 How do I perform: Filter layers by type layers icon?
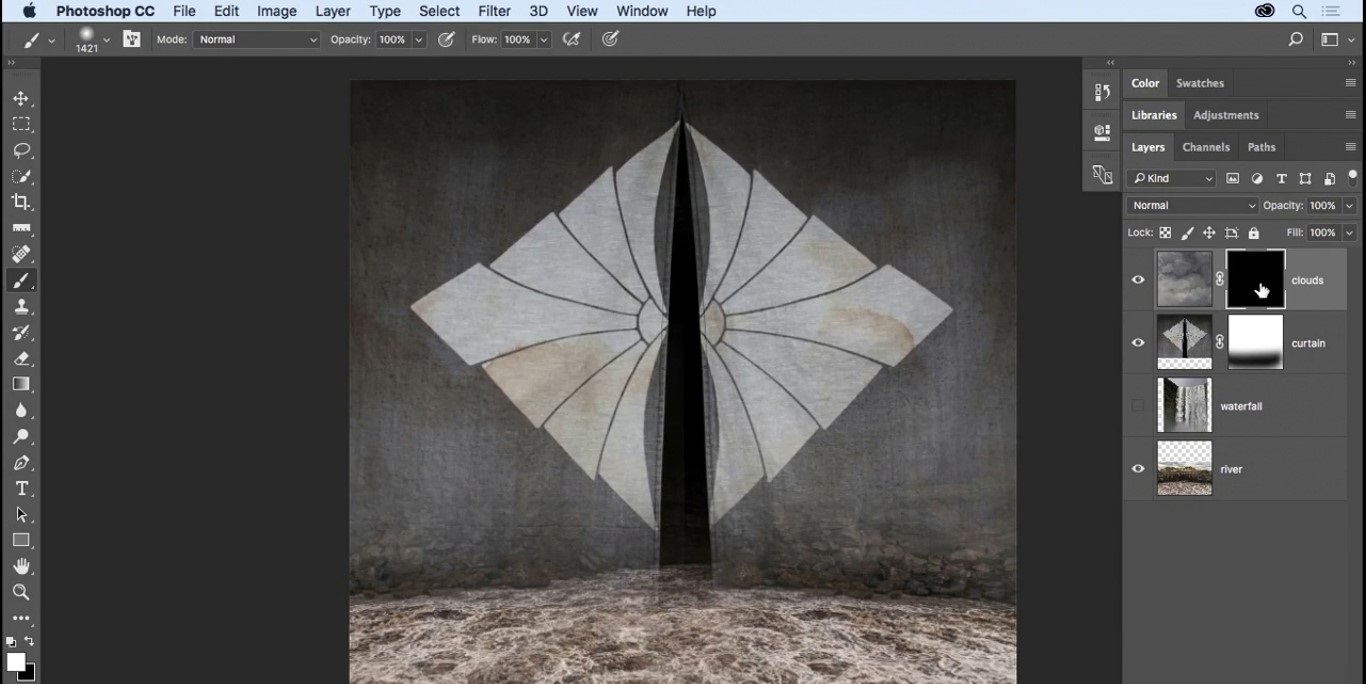pos(1281,179)
